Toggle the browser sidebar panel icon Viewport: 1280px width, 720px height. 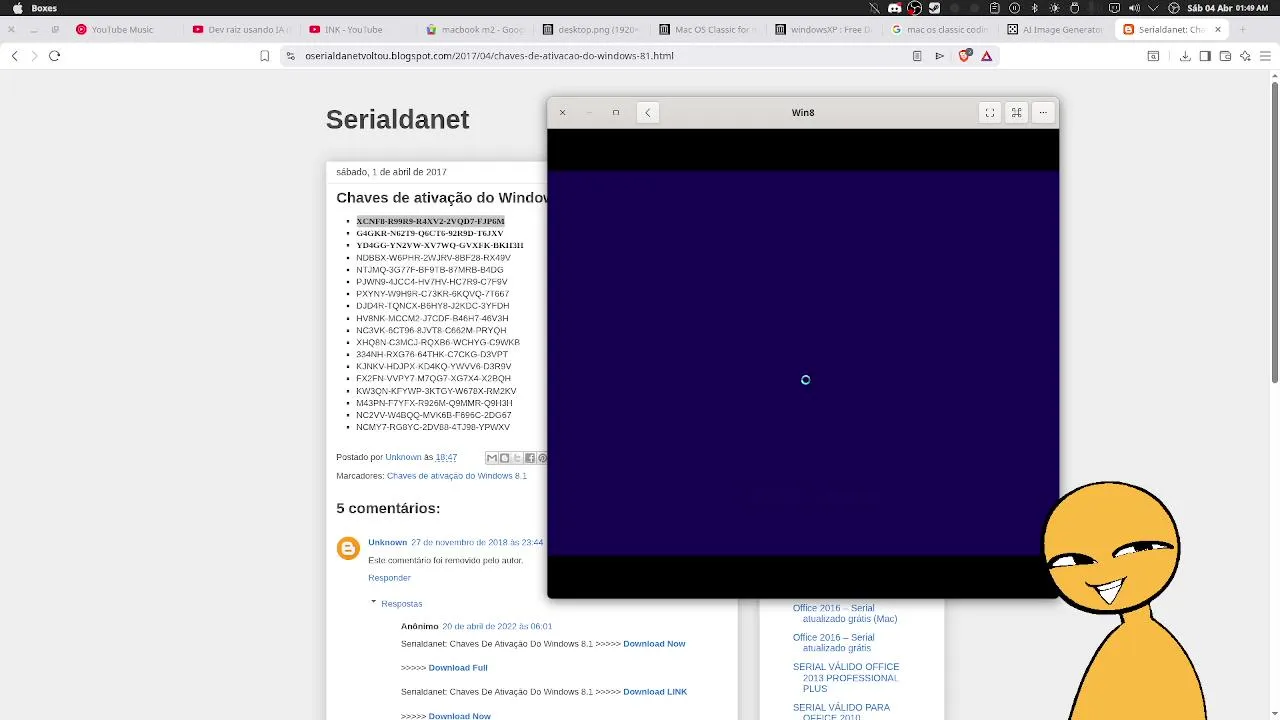click(1205, 56)
